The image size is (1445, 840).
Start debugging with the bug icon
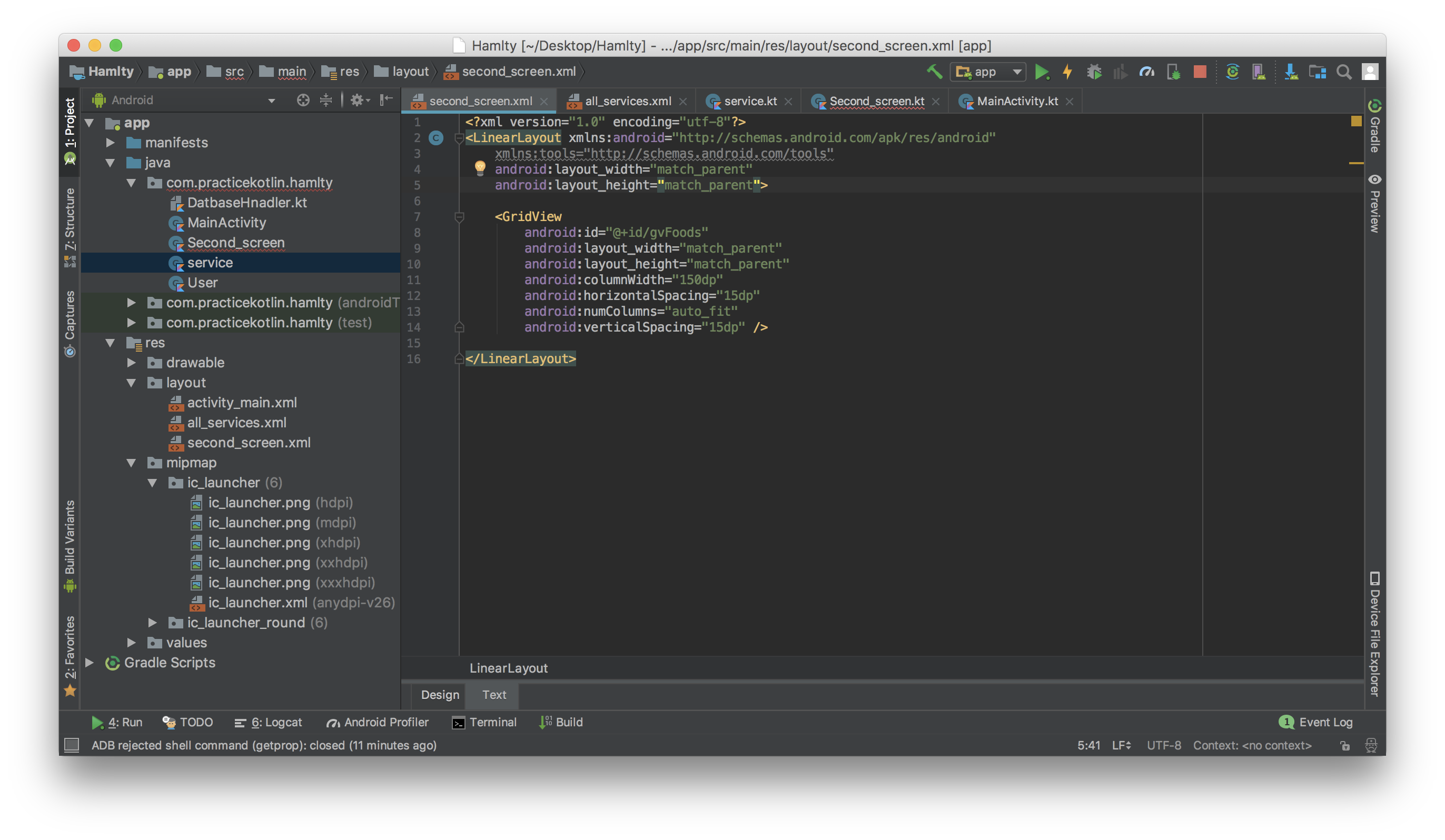pos(1094,72)
